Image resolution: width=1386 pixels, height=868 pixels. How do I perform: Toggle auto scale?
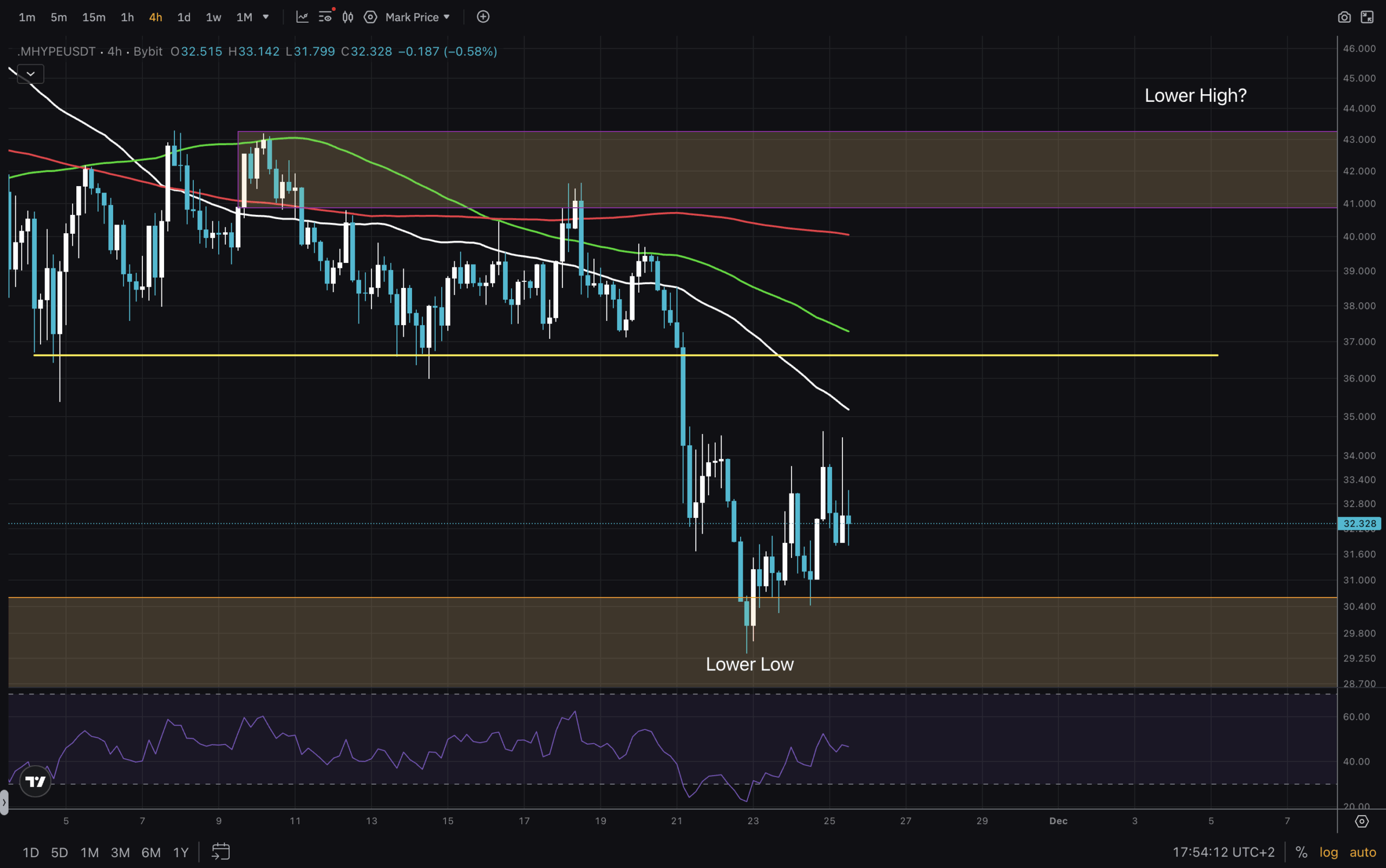[1363, 852]
